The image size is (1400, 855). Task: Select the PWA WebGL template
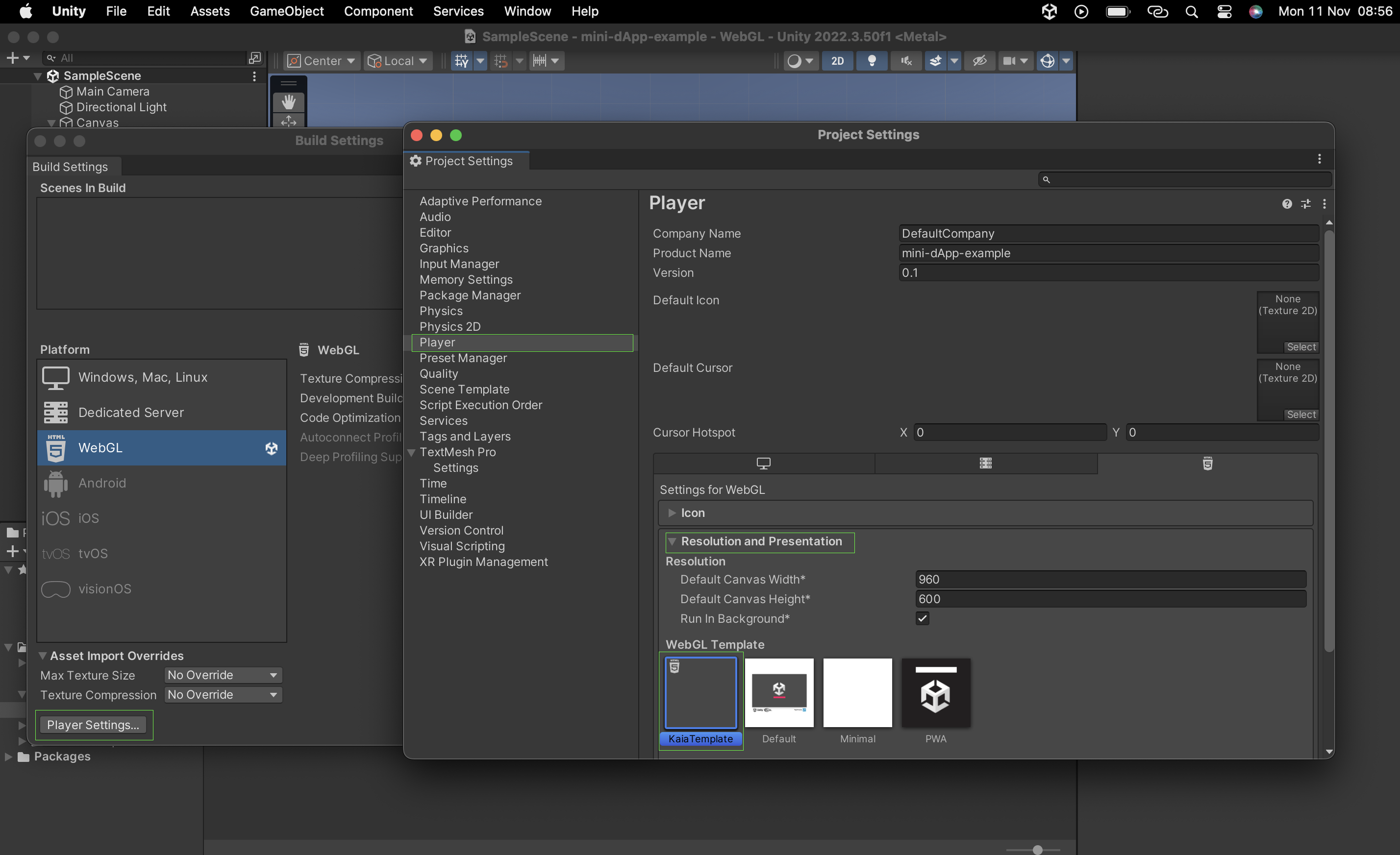coord(936,702)
